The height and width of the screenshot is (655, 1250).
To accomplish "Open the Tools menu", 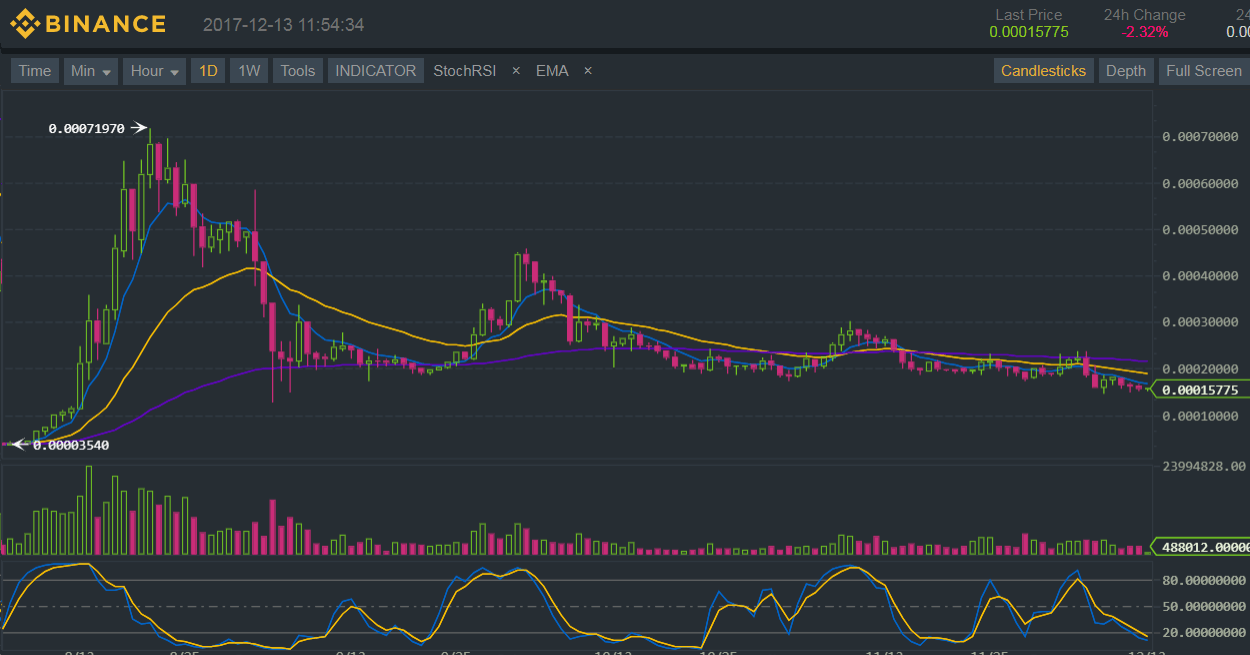I will (298, 71).
